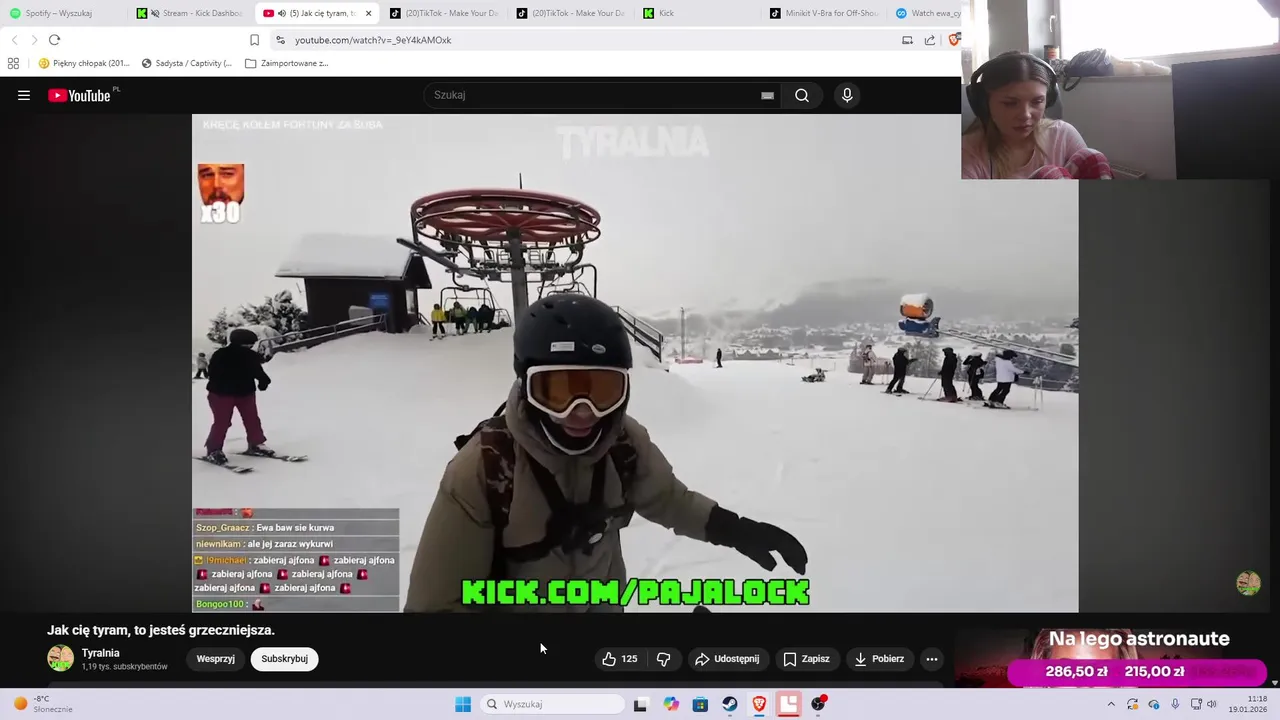The height and width of the screenshot is (720, 1280).
Task: Open the YouTube hamburger guide menu
Action: (x=24, y=95)
